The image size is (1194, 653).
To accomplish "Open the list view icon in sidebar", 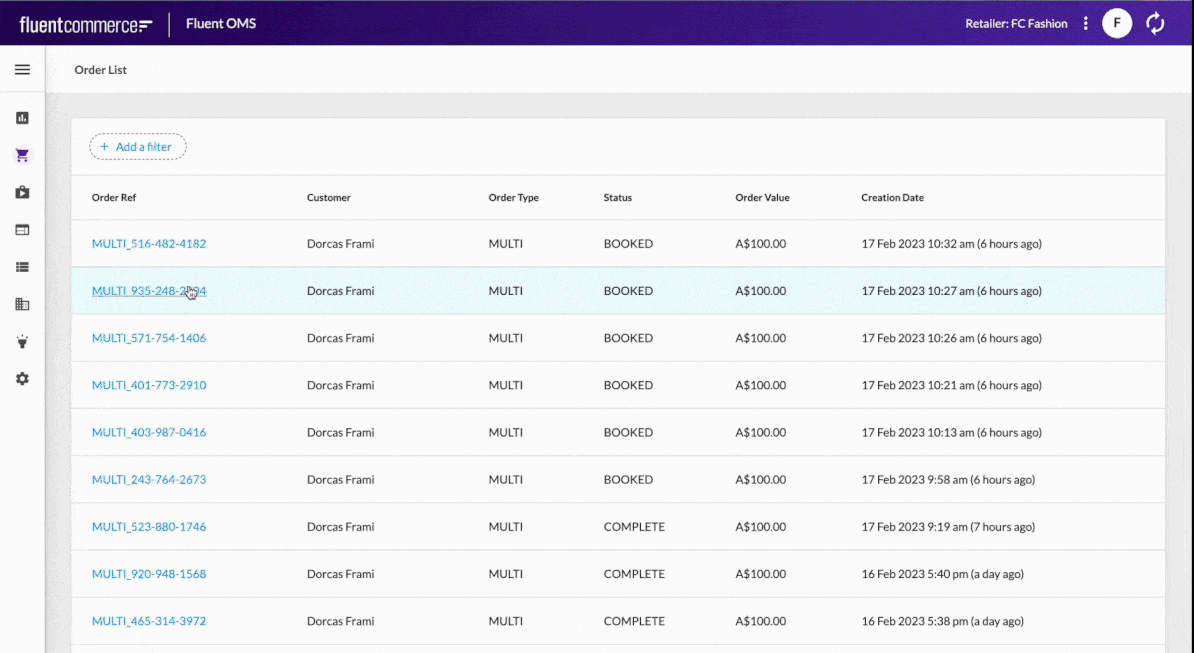I will click(22, 267).
